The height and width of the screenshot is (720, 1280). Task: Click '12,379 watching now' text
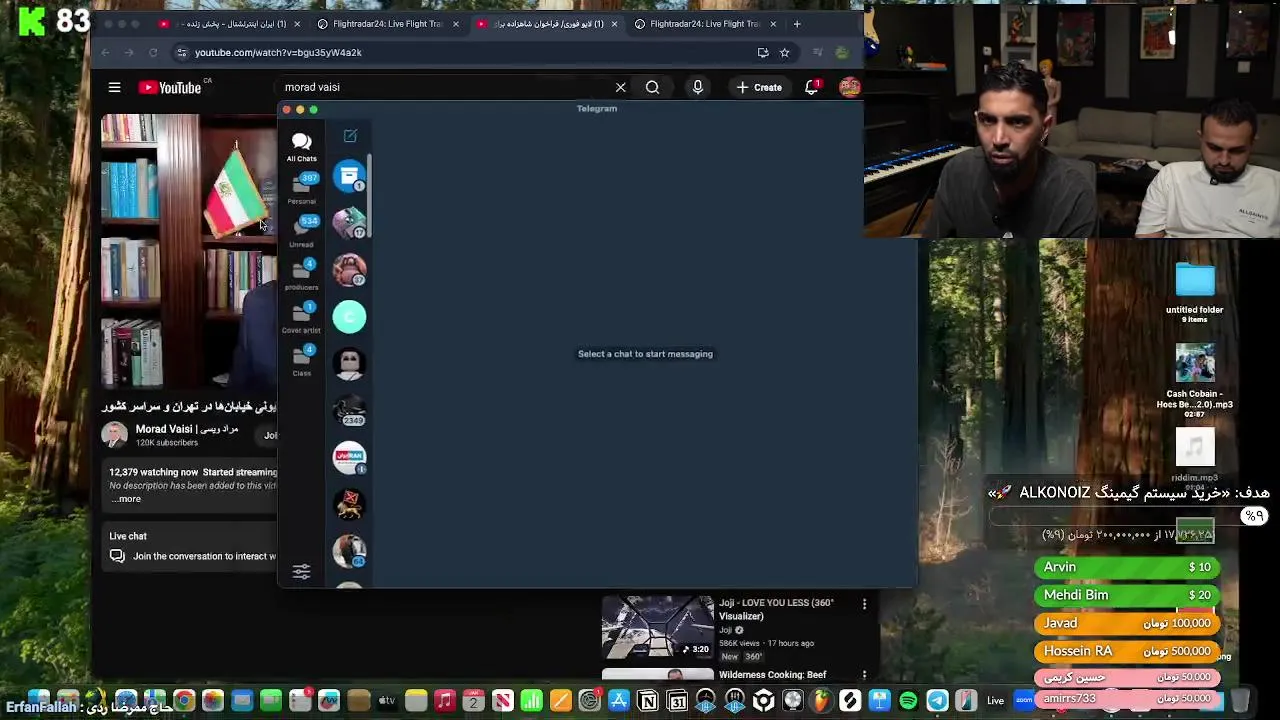[154, 472]
